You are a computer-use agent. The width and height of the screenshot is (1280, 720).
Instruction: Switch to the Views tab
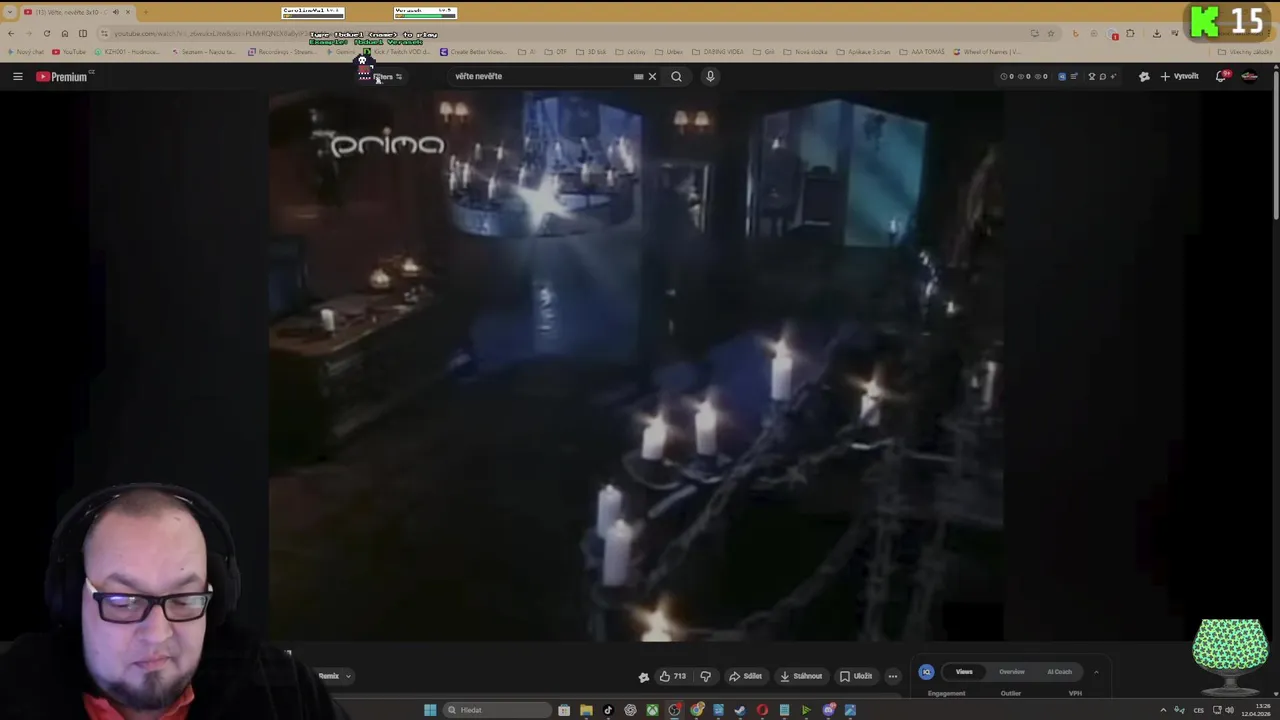click(964, 672)
